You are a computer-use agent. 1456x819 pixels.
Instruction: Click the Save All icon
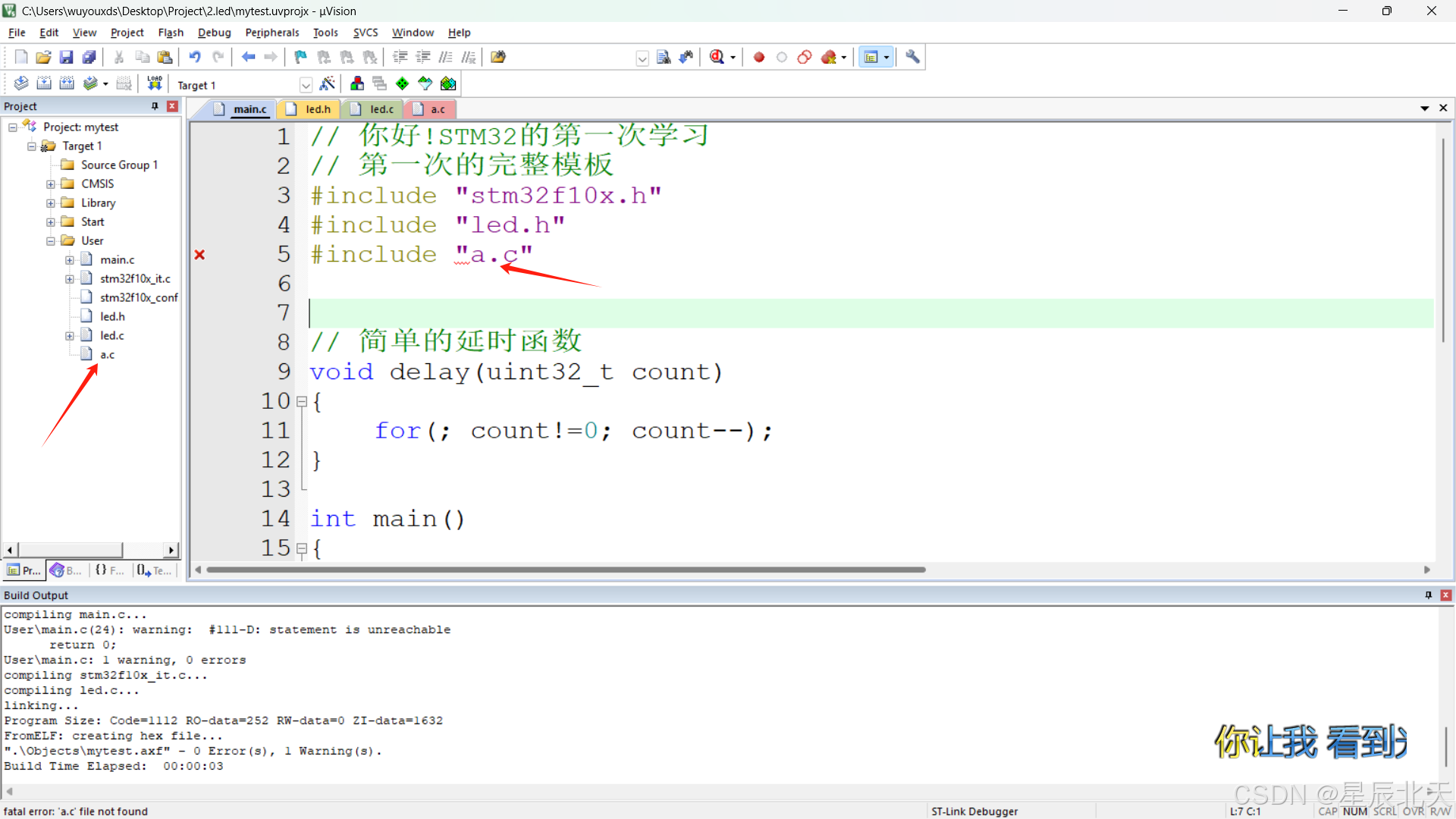89,57
